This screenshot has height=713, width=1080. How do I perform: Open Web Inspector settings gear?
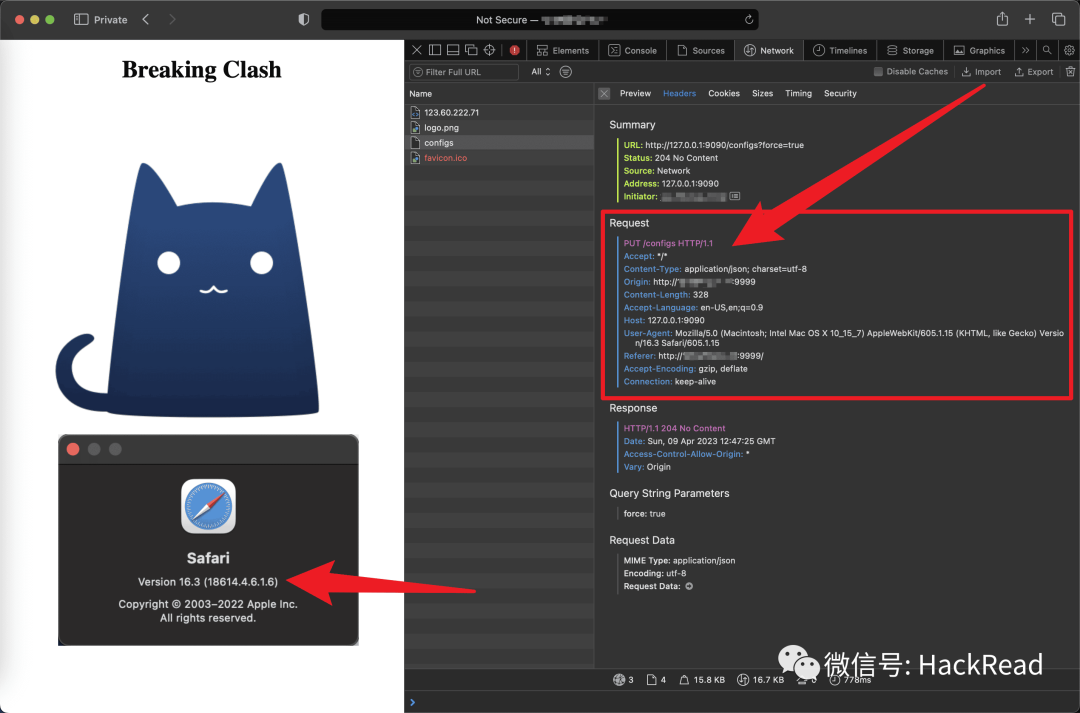pyautogui.click(x=1069, y=50)
